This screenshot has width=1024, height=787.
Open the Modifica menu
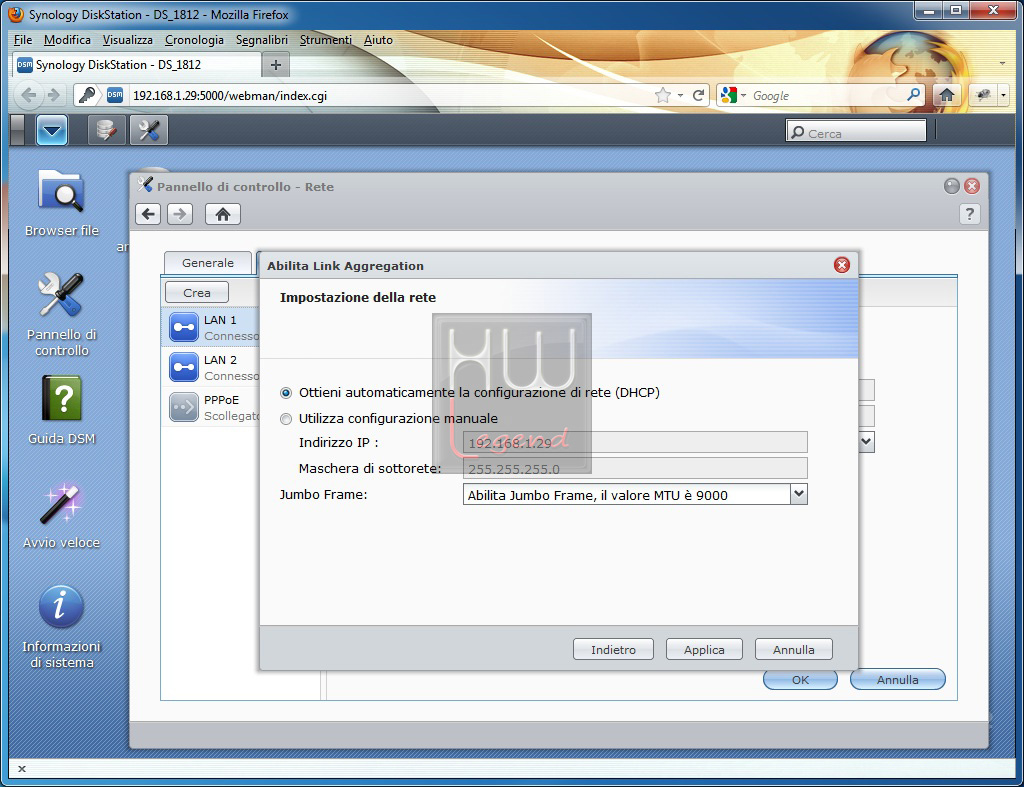coord(67,40)
